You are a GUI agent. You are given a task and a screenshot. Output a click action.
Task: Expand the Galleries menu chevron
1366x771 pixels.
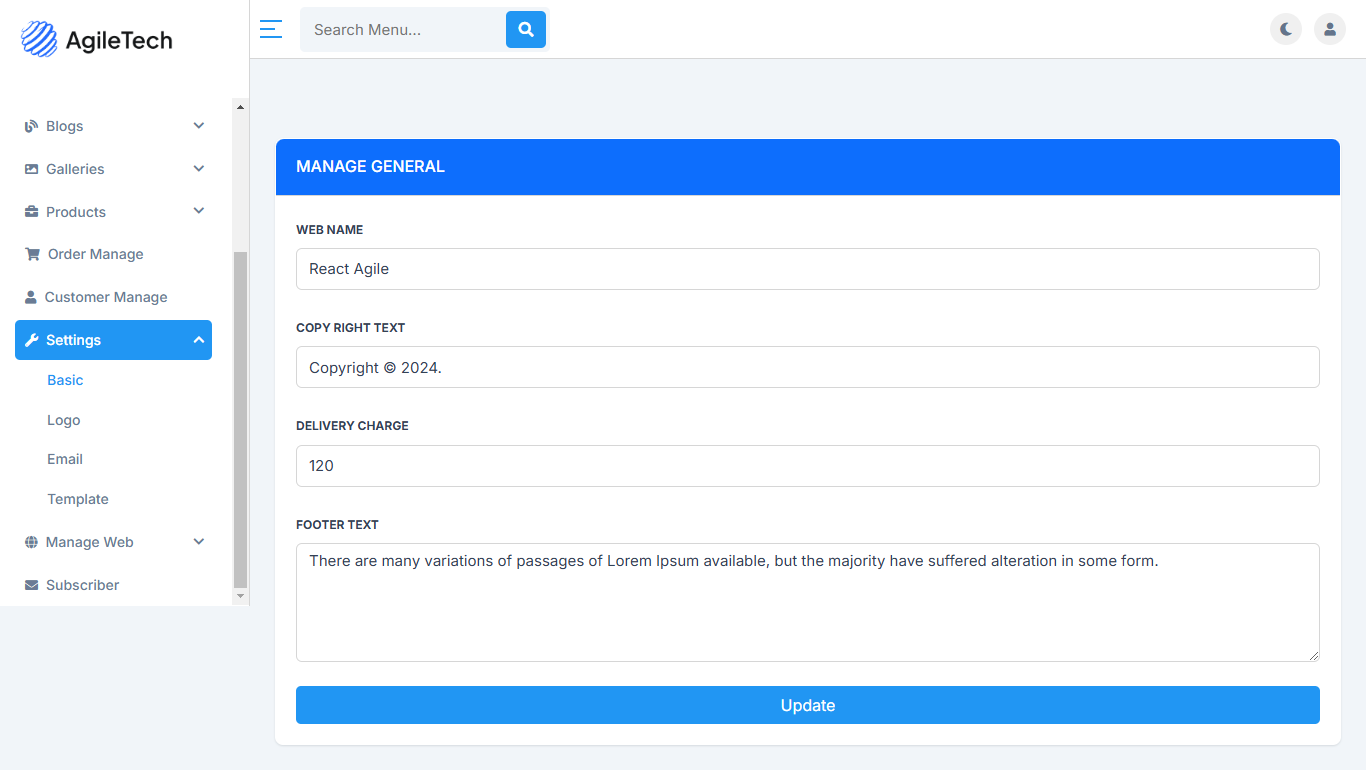coord(199,169)
